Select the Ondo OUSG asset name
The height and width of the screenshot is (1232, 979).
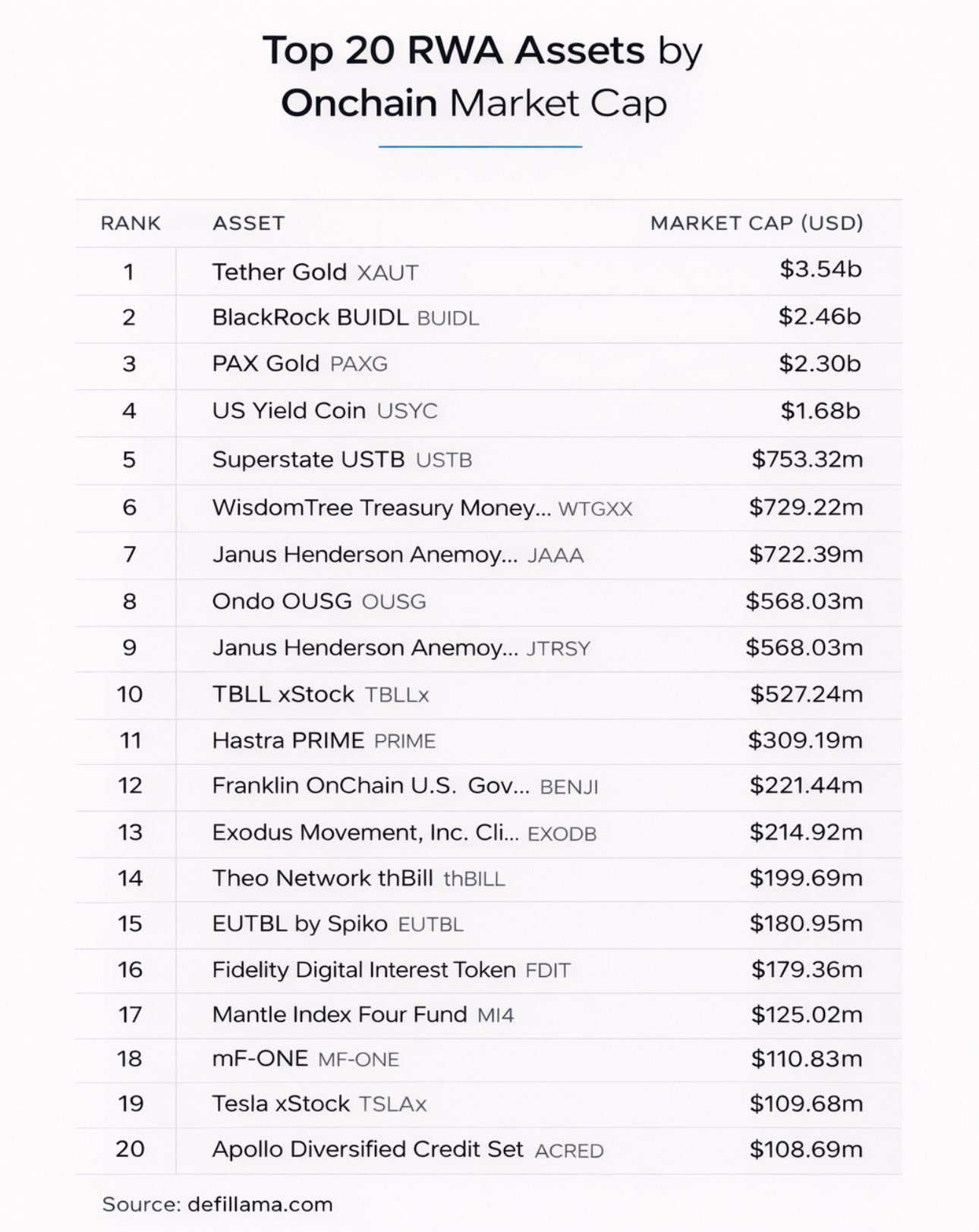pos(282,602)
